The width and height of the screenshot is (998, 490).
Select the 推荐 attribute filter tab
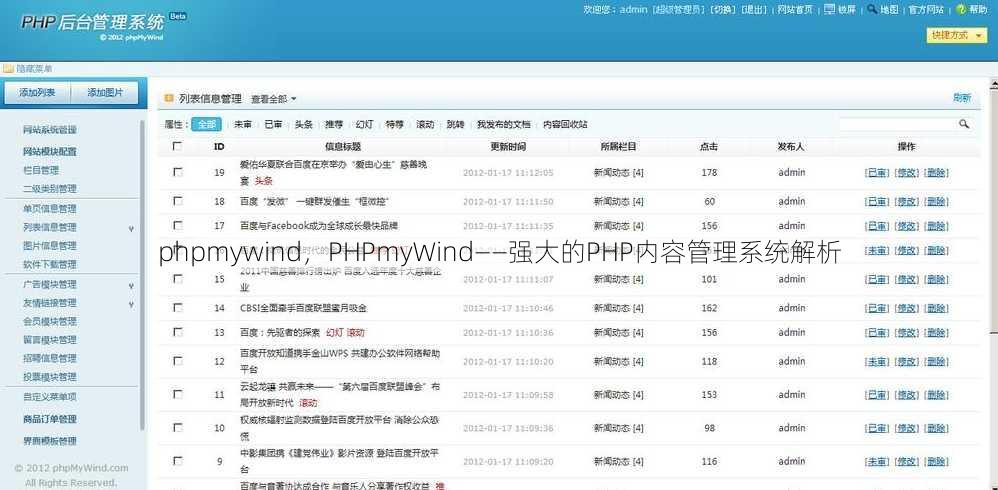(334, 125)
